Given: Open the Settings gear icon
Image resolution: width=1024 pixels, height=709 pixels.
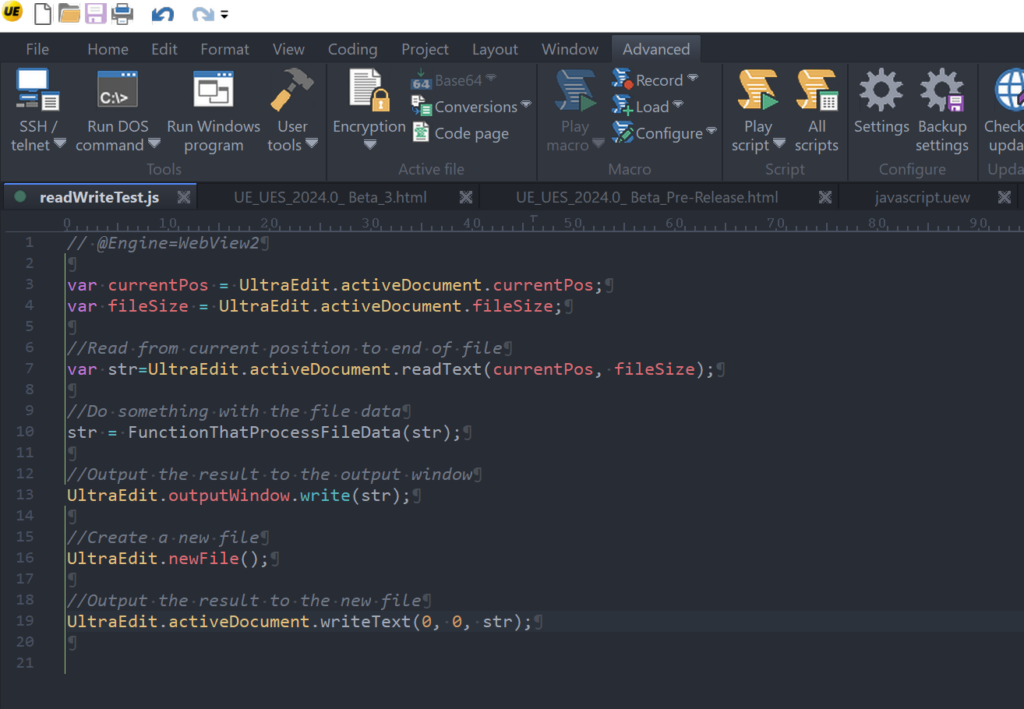Looking at the screenshot, I should point(881,89).
